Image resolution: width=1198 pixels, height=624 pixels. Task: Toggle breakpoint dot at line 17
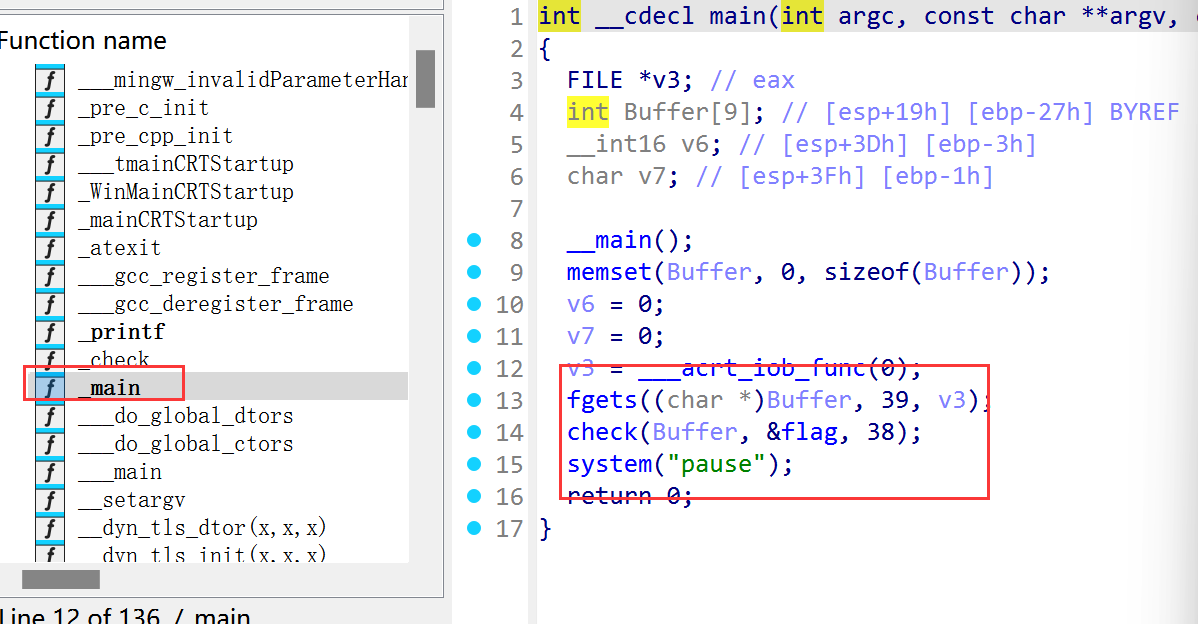coord(474,528)
